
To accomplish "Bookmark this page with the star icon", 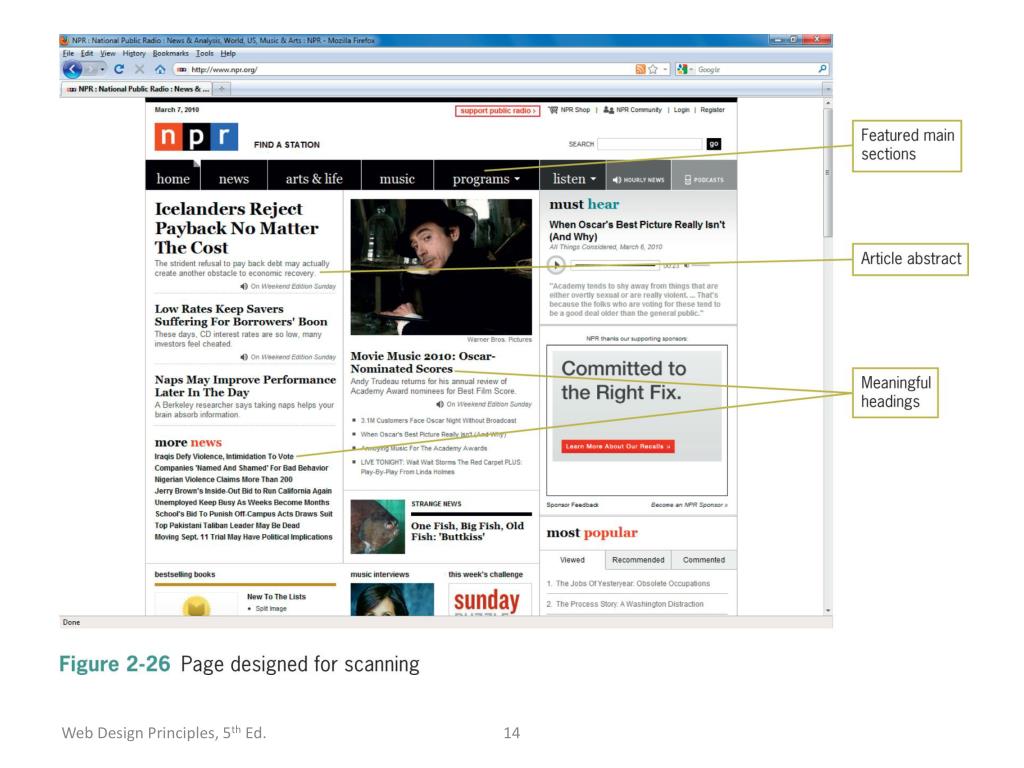I will 652,69.
